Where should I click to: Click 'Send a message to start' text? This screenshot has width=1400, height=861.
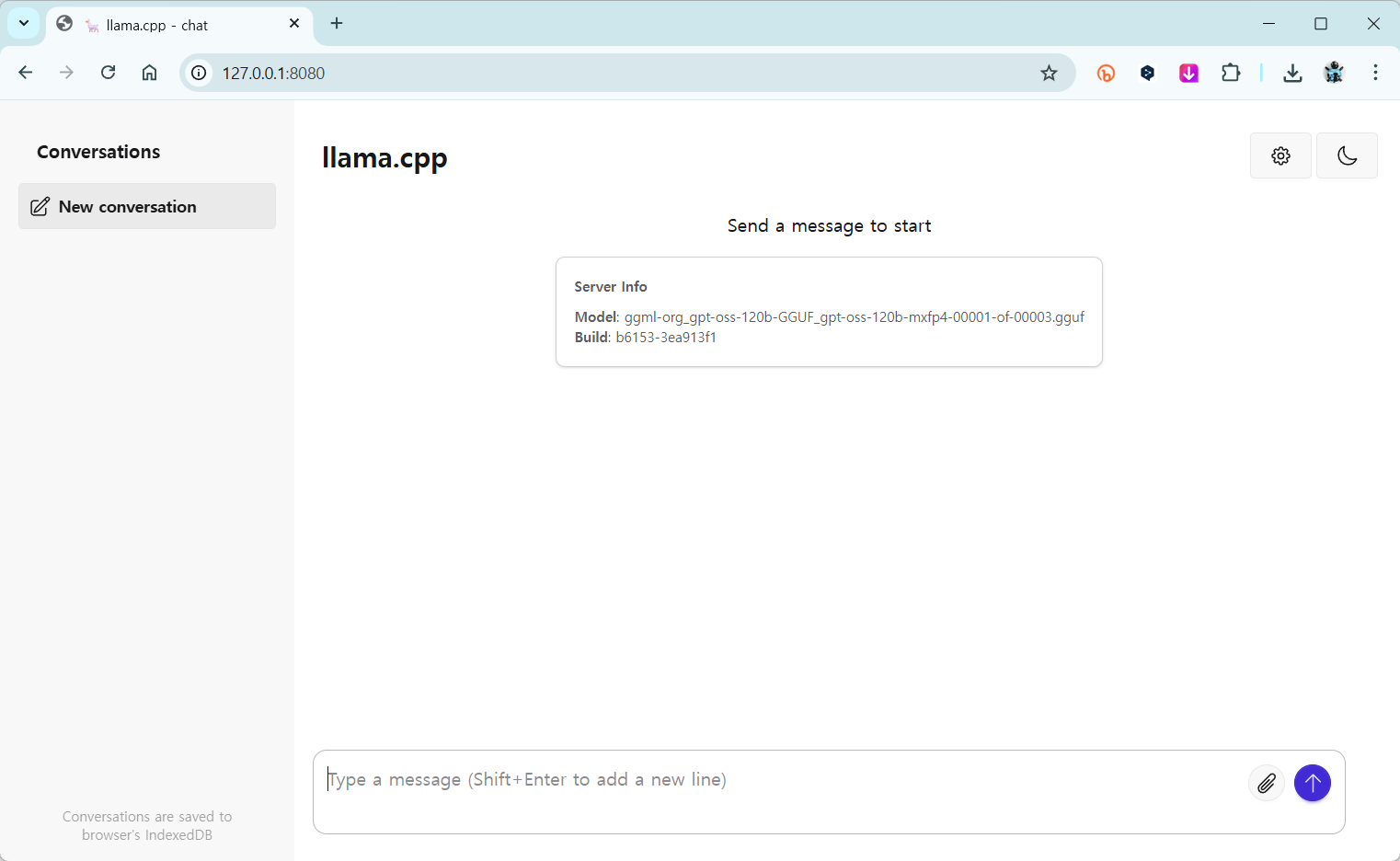829,226
